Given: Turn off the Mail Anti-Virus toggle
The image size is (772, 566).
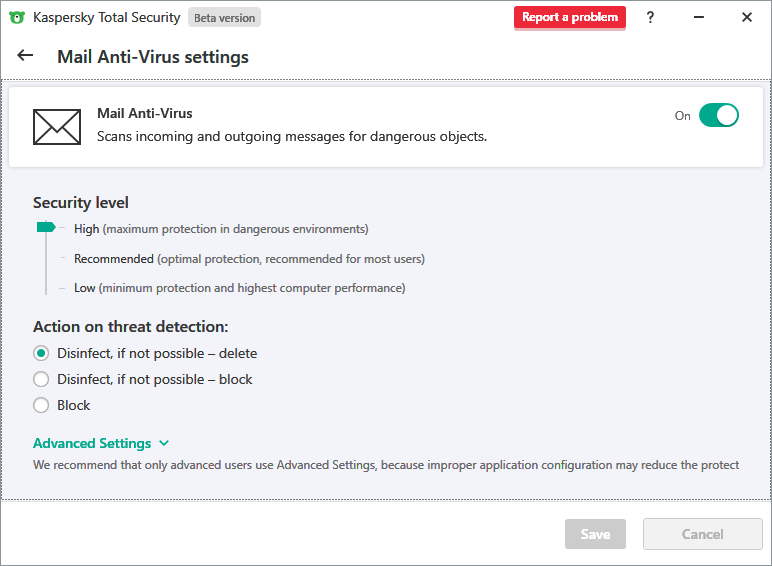Looking at the screenshot, I should (x=718, y=115).
